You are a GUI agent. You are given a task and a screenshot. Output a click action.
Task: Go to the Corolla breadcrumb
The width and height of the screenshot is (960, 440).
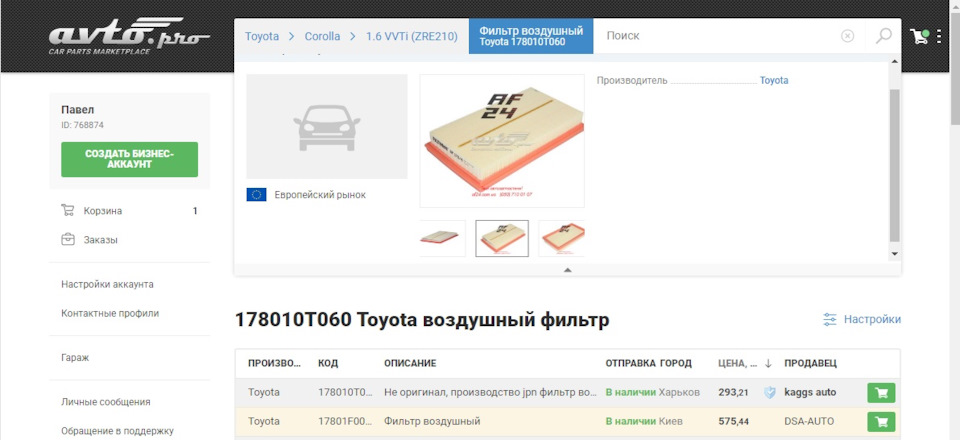tap(323, 36)
